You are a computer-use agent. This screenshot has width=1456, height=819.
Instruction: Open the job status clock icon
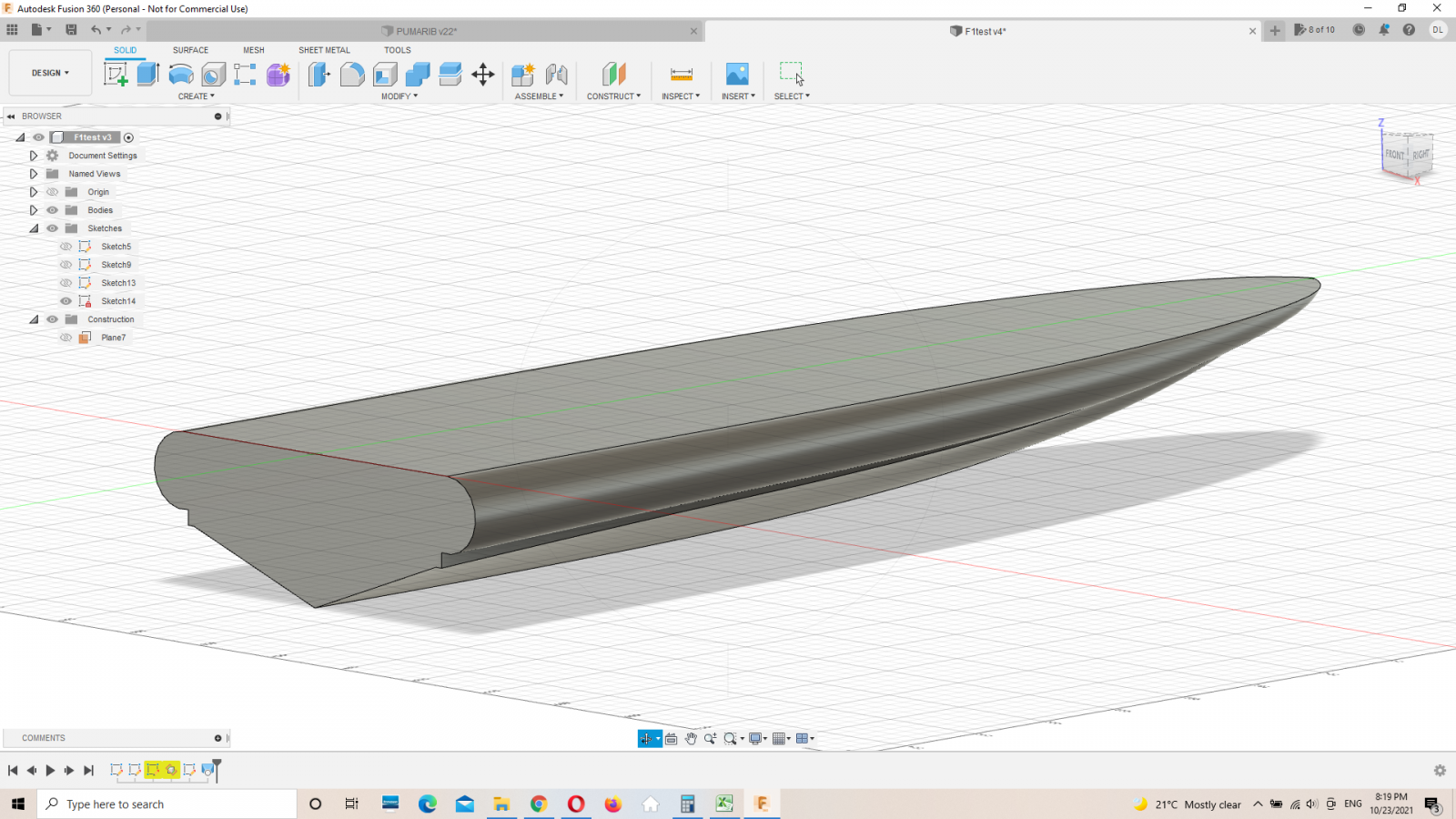1359,30
